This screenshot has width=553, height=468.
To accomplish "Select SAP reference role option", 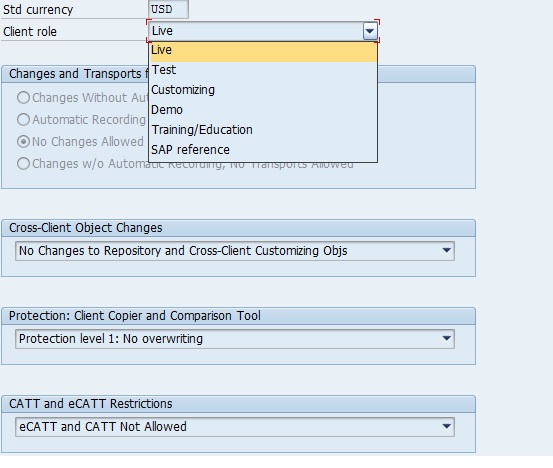I will pos(263,150).
